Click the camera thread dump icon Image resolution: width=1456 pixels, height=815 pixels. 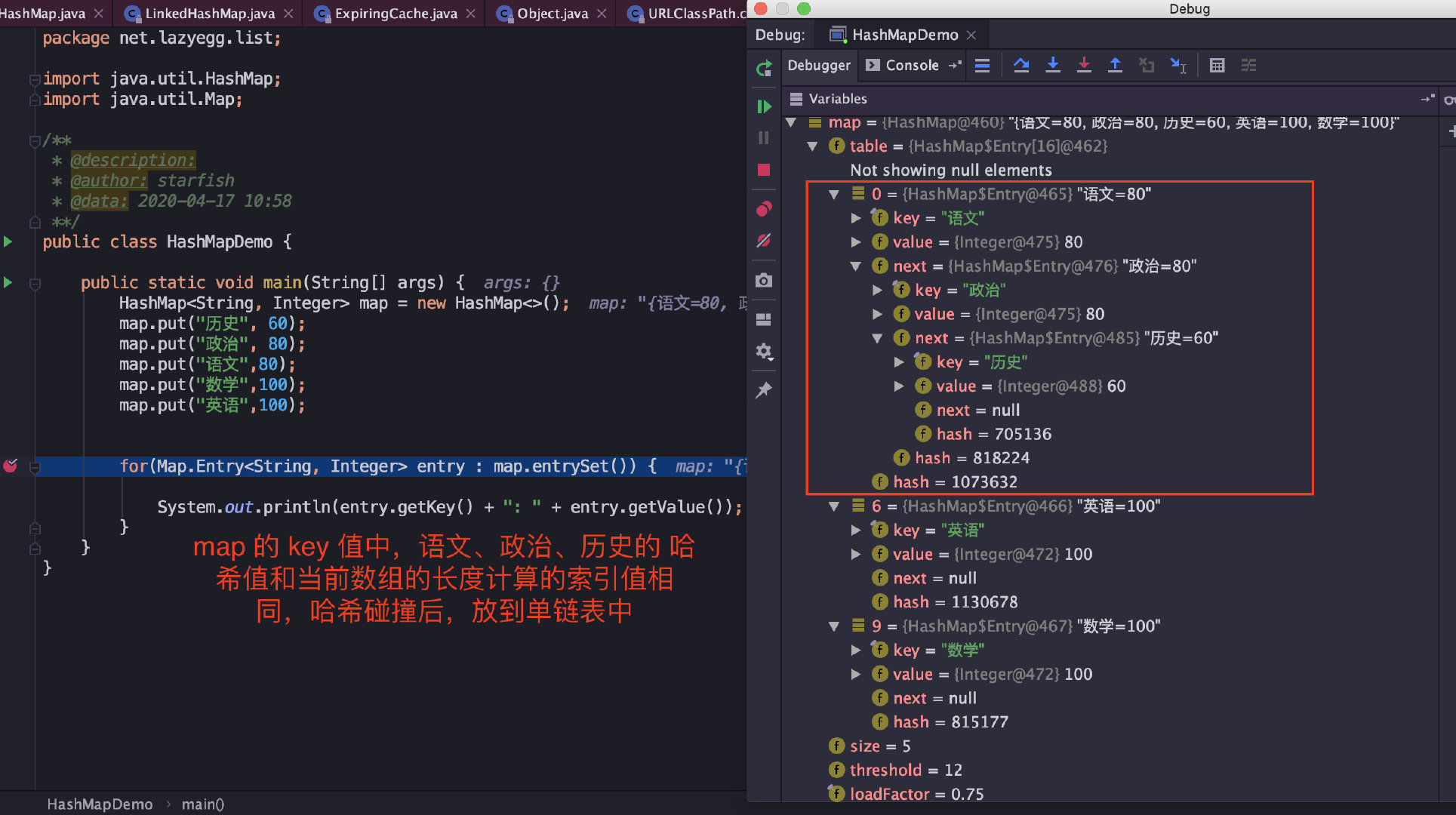pos(764,281)
